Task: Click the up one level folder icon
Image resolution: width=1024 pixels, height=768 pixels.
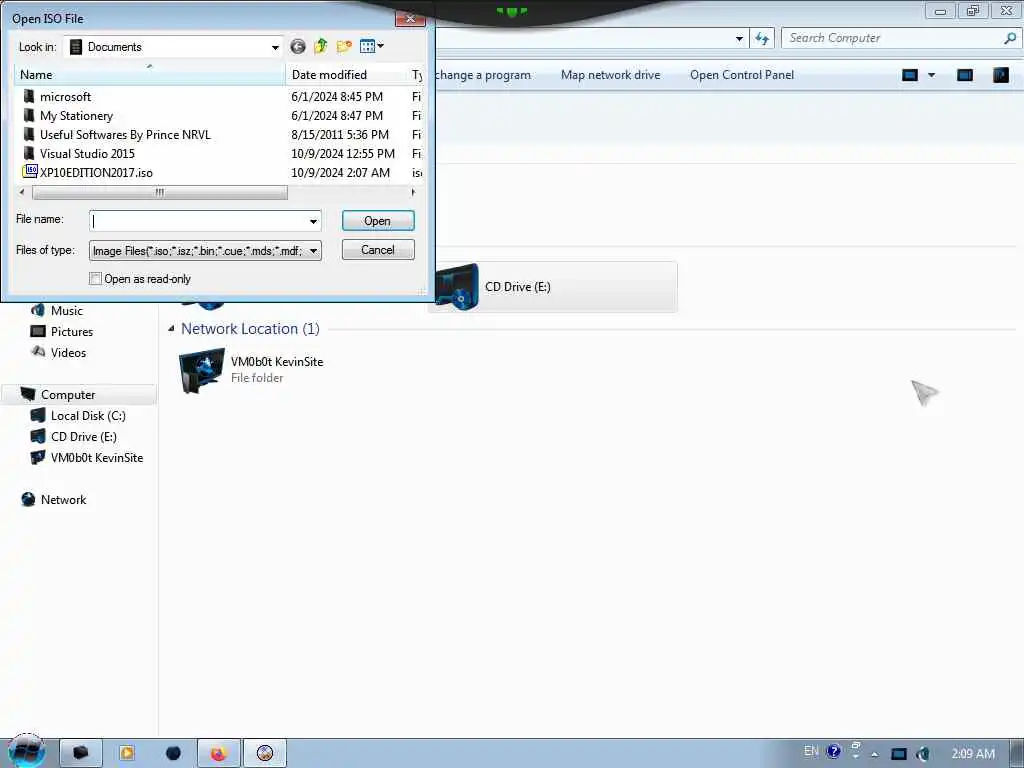Action: pos(320,46)
